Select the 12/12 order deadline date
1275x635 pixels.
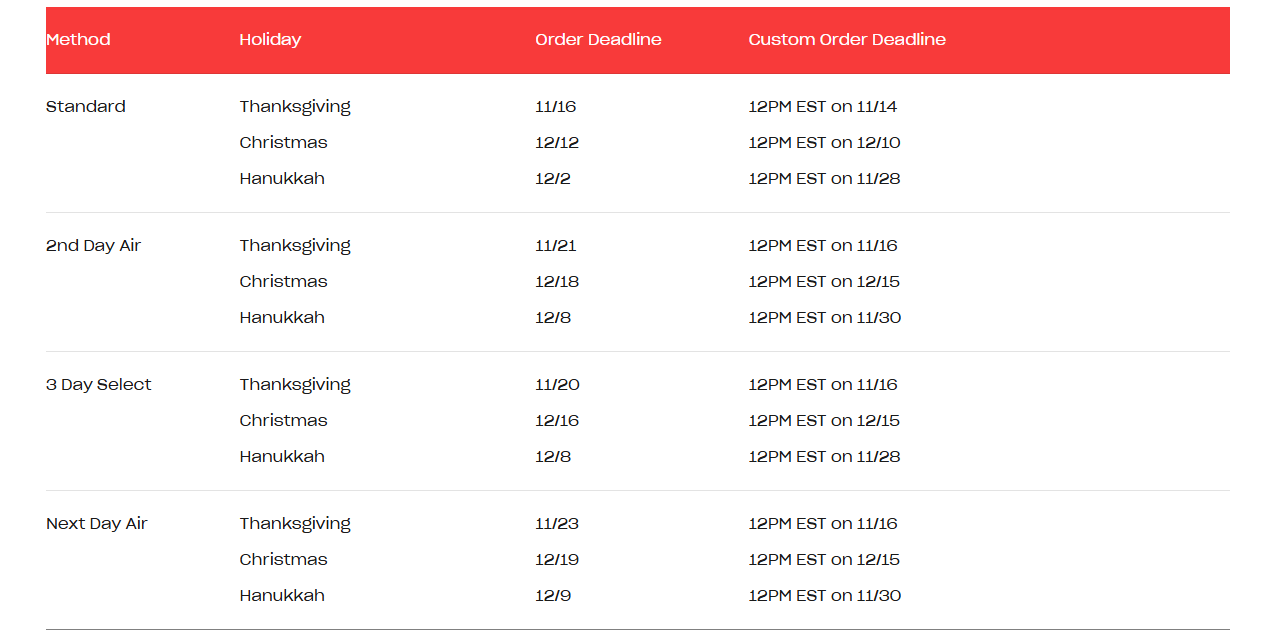click(557, 143)
